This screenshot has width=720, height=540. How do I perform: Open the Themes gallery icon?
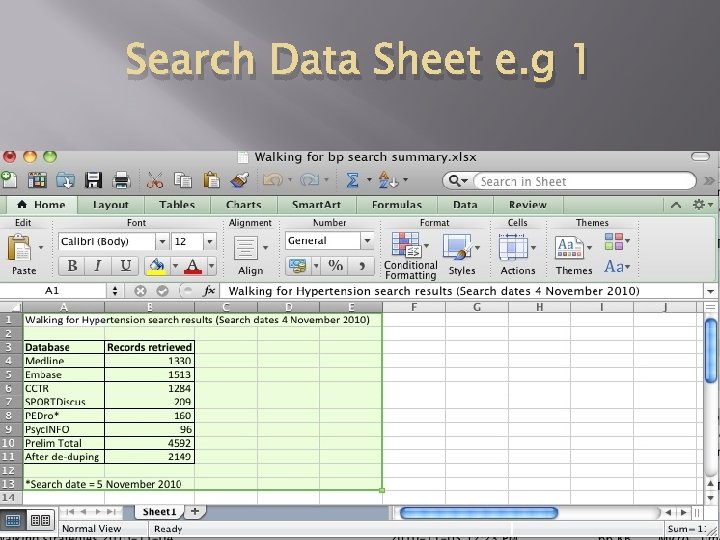(x=569, y=248)
